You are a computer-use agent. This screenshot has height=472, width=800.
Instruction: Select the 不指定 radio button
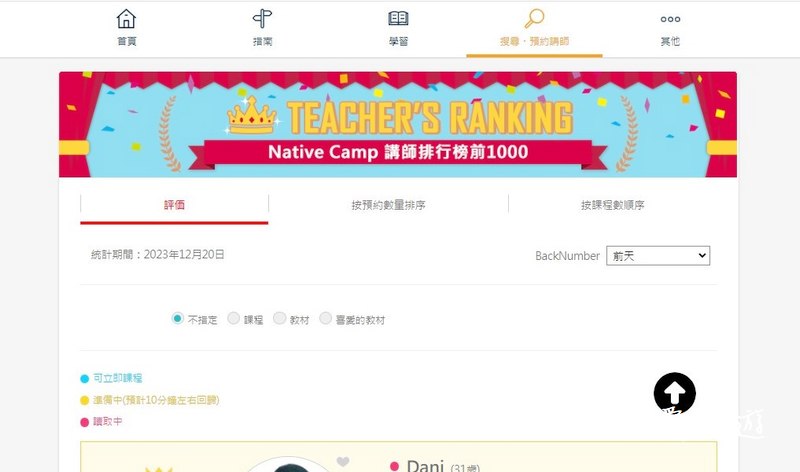click(177, 318)
